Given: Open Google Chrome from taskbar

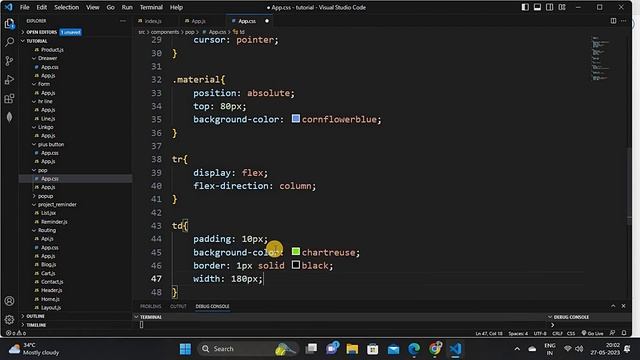Looking at the screenshot, I should tap(435, 349).
